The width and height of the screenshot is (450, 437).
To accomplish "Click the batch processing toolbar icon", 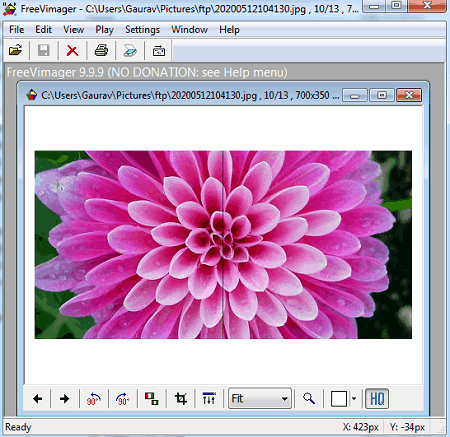I will tap(159, 51).
